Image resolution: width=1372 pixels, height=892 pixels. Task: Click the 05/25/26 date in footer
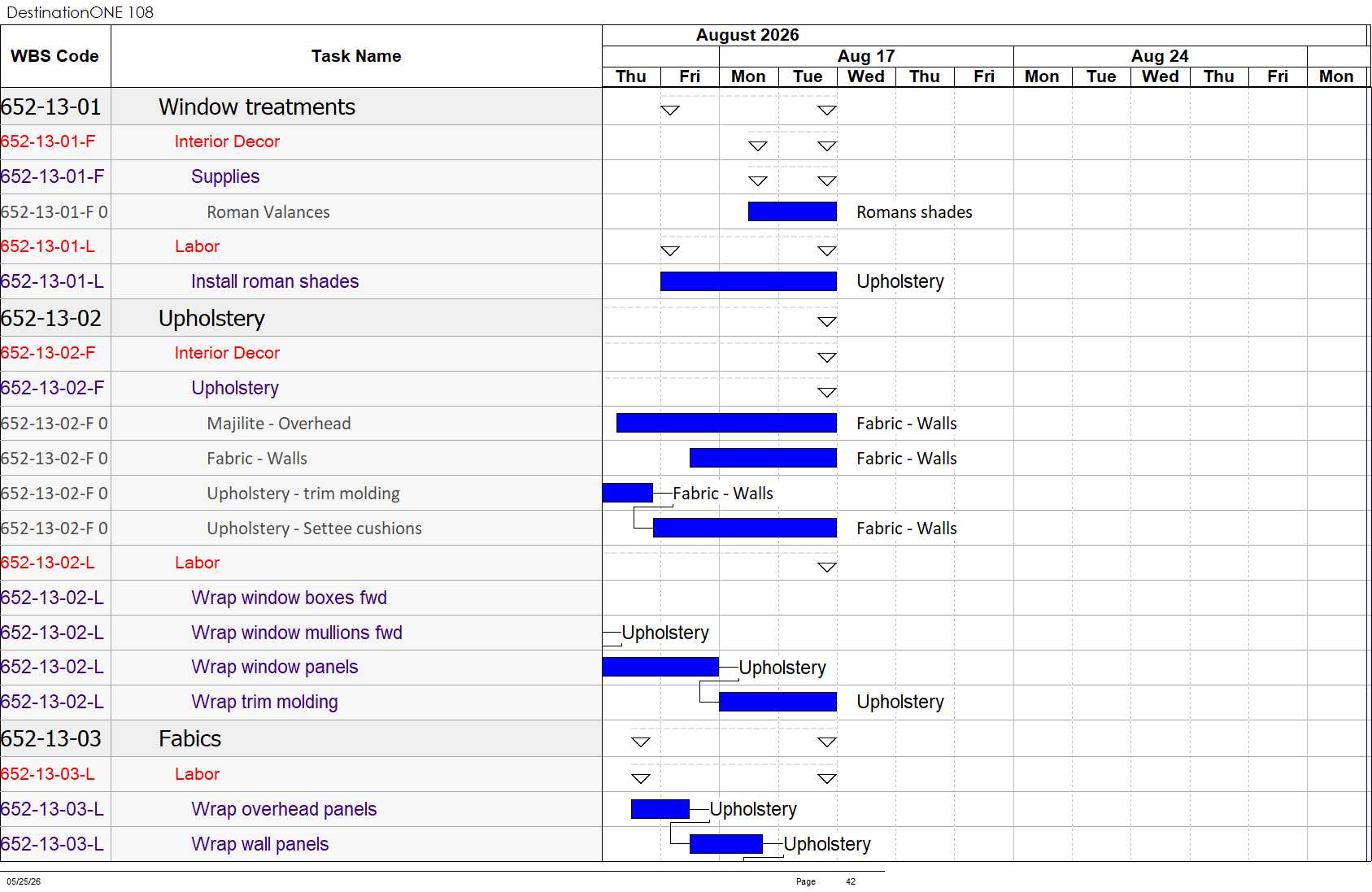pyautogui.click(x=24, y=881)
